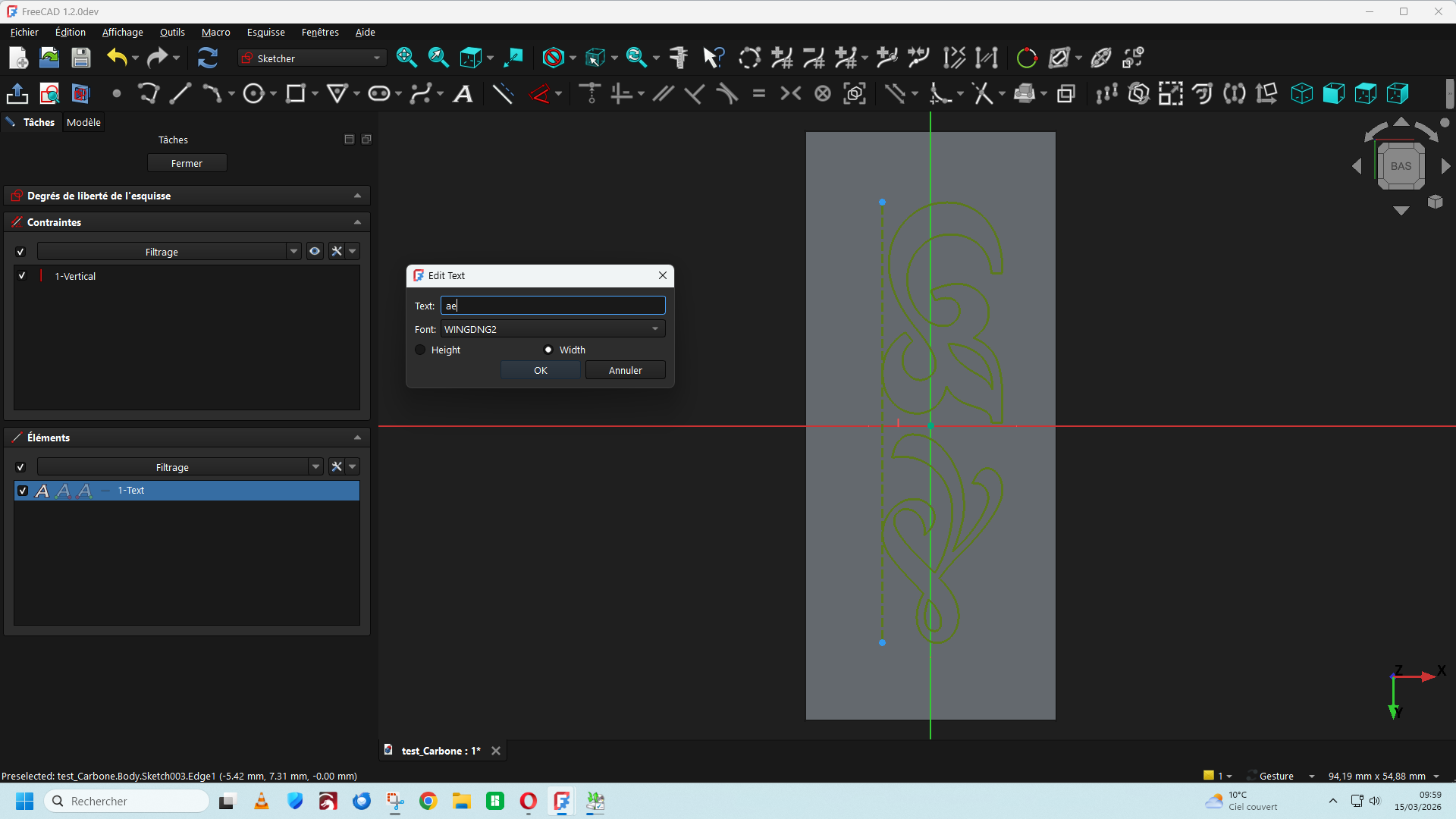Image resolution: width=1456 pixels, height=819 pixels.
Task: Click the zoom fit all icon
Action: pos(406,58)
